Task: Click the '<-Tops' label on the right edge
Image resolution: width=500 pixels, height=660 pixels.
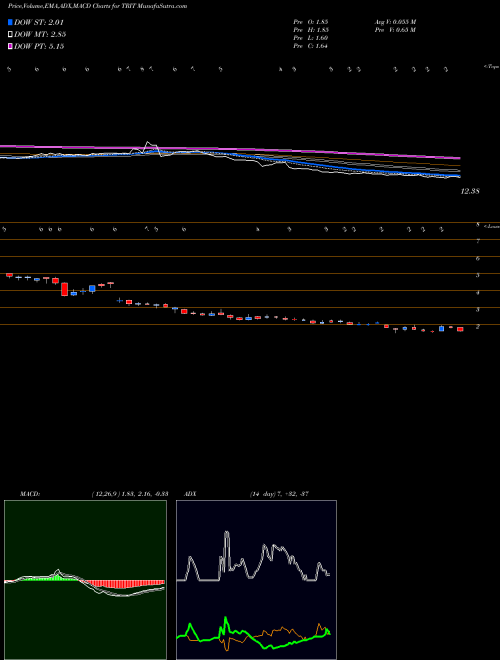Action: pos(491,67)
